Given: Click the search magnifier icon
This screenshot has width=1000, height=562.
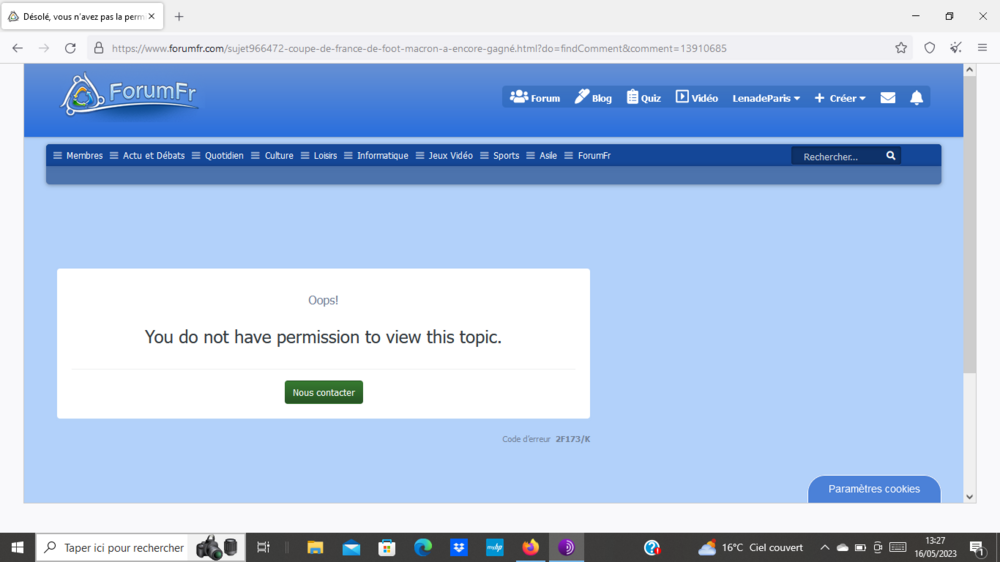Looking at the screenshot, I should [890, 156].
